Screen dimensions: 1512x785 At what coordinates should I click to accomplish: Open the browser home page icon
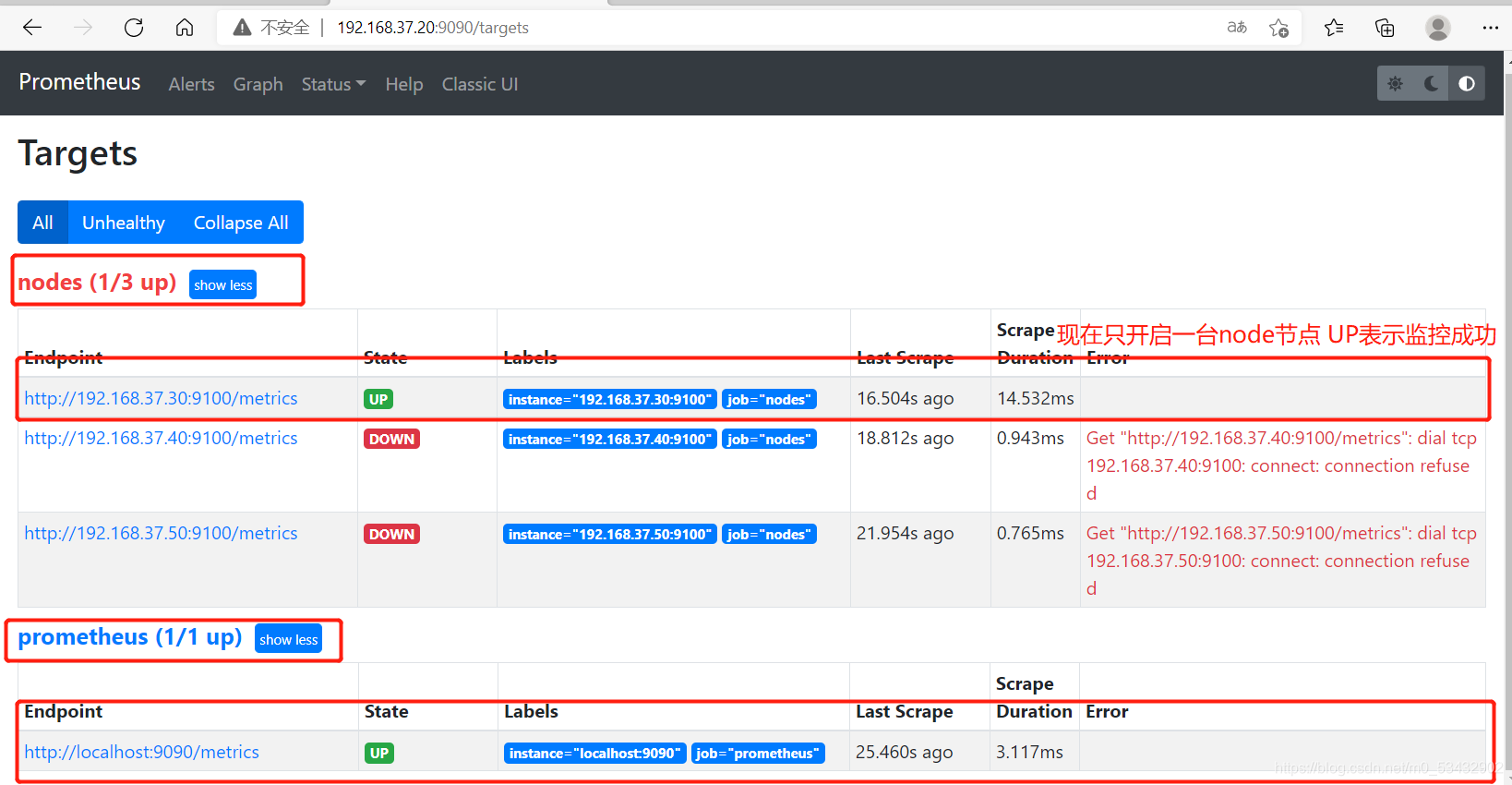(185, 28)
